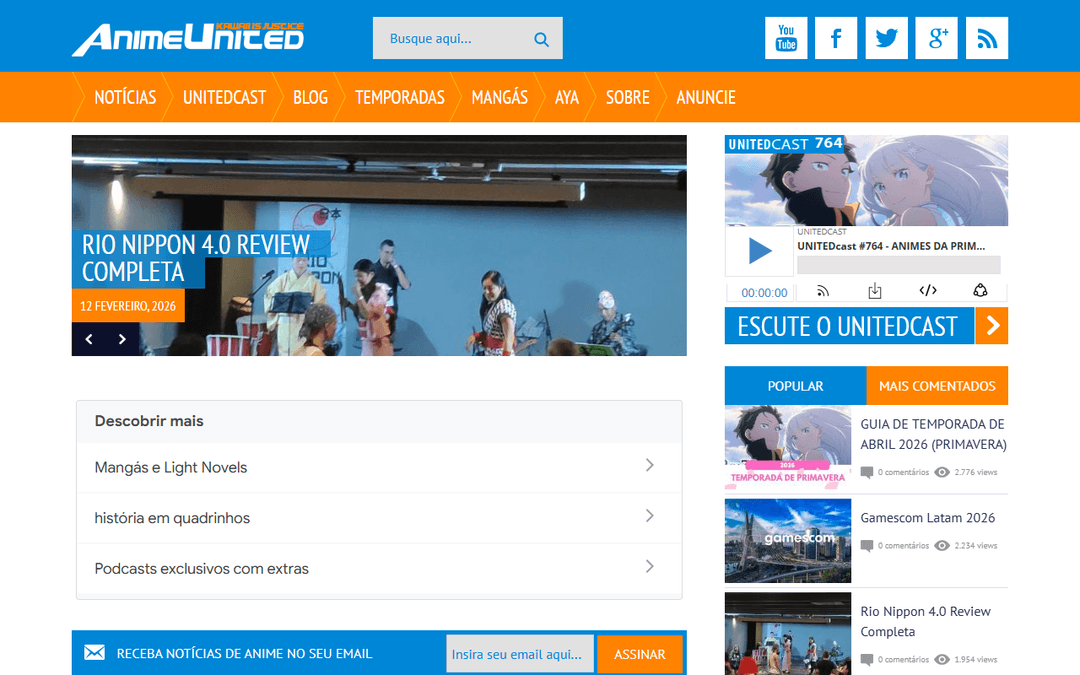
Task: Open the Temporadas menu
Action: coord(400,97)
